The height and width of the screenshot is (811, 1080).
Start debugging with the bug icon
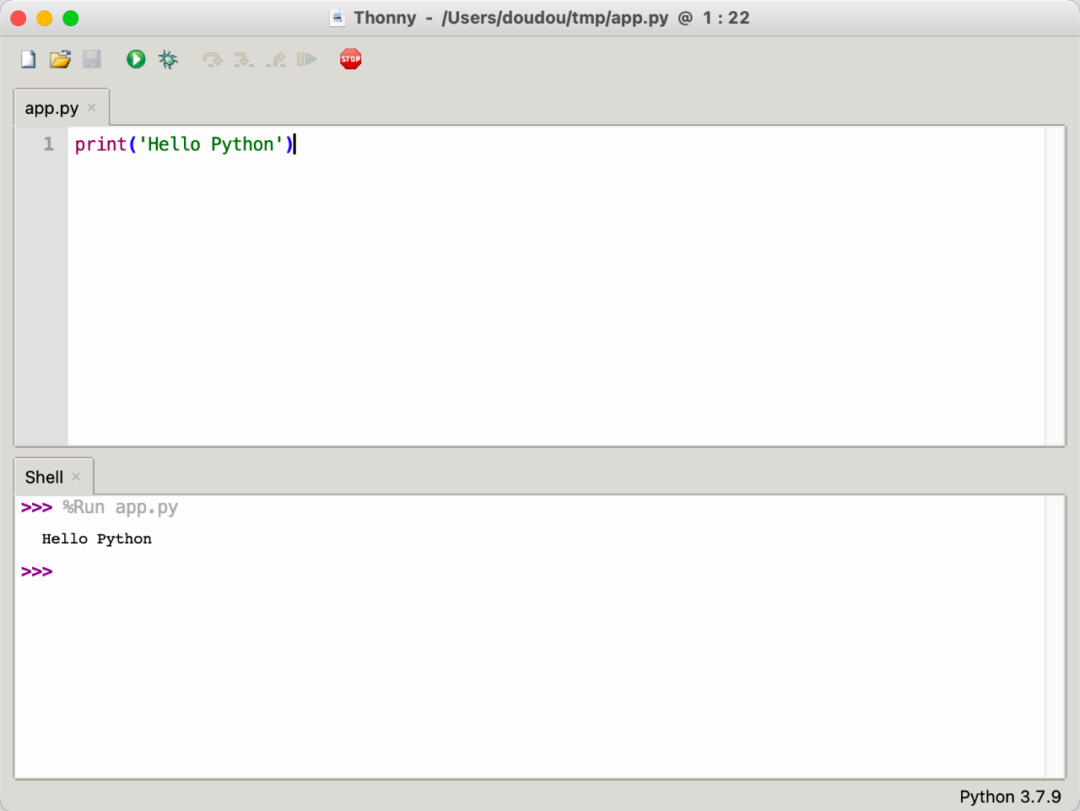coord(168,60)
